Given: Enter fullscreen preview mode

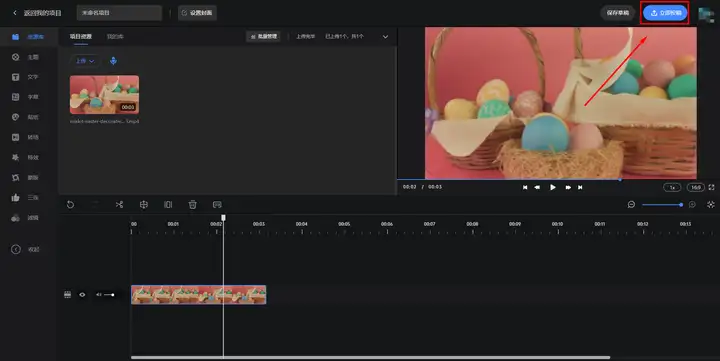Looking at the screenshot, I should click(712, 187).
